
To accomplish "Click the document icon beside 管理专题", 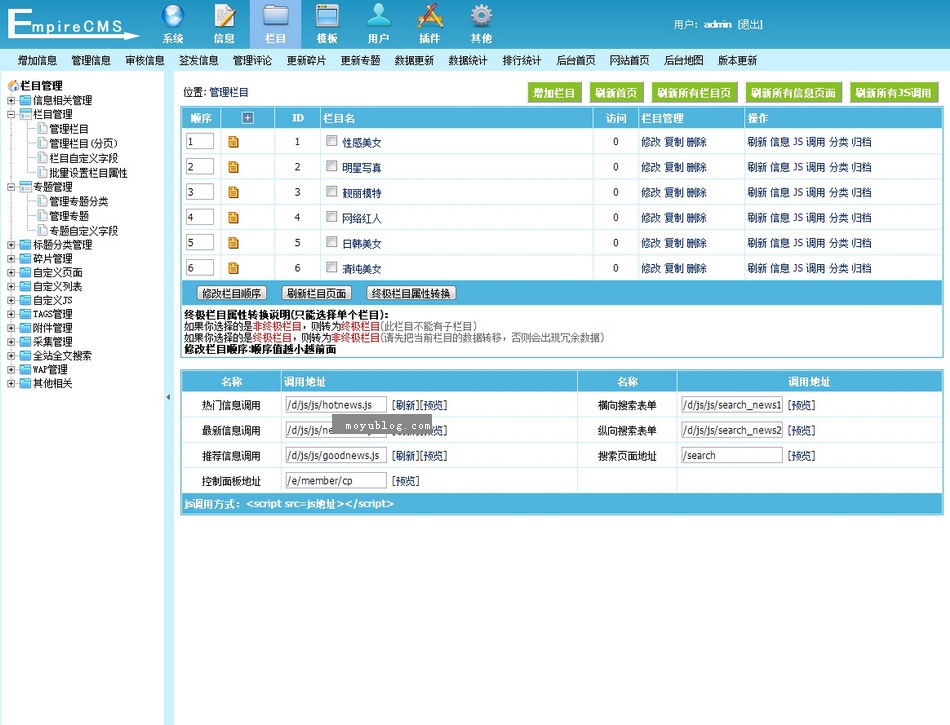I will tap(42, 216).
